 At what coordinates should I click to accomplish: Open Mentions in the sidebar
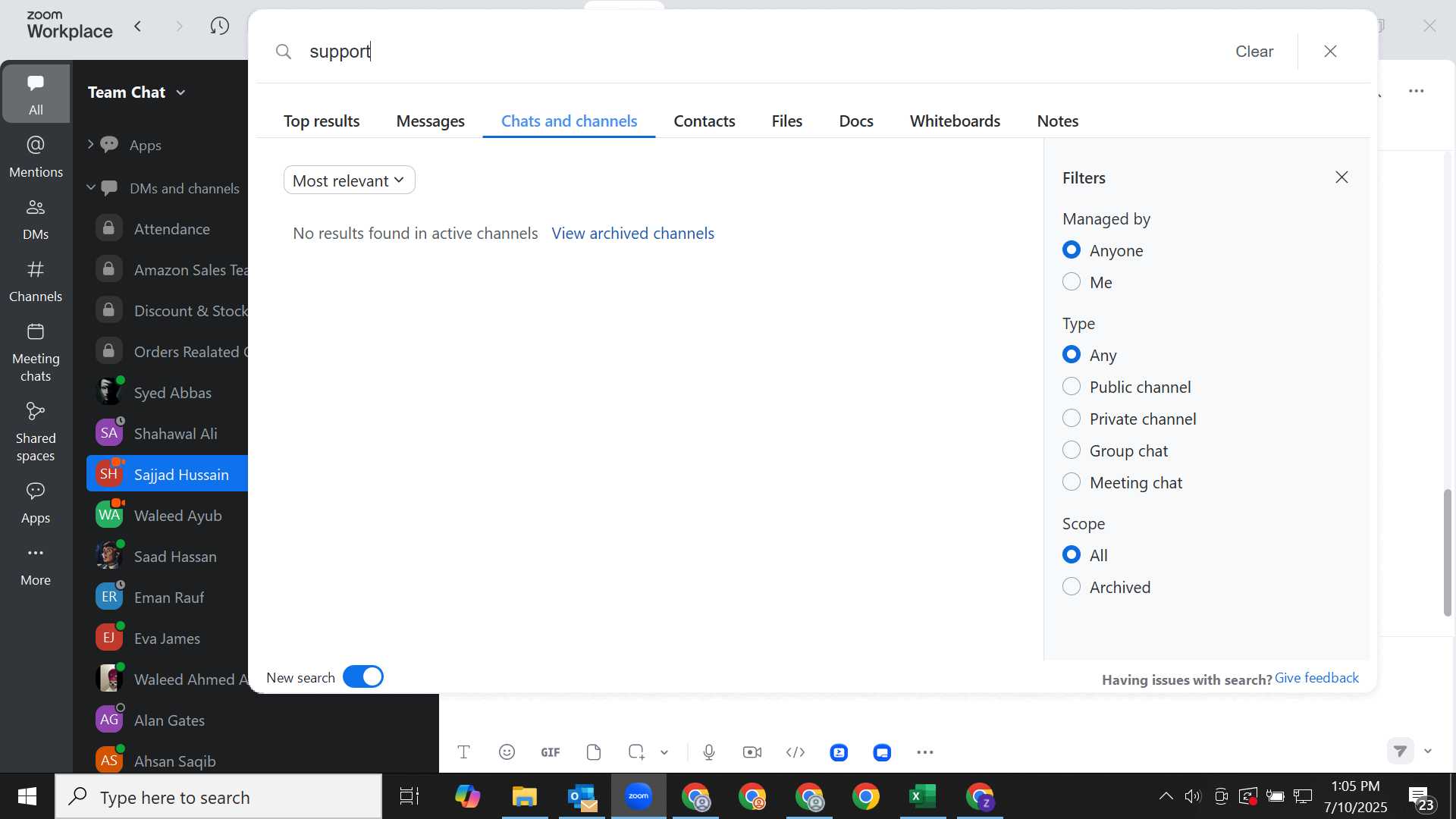[36, 156]
